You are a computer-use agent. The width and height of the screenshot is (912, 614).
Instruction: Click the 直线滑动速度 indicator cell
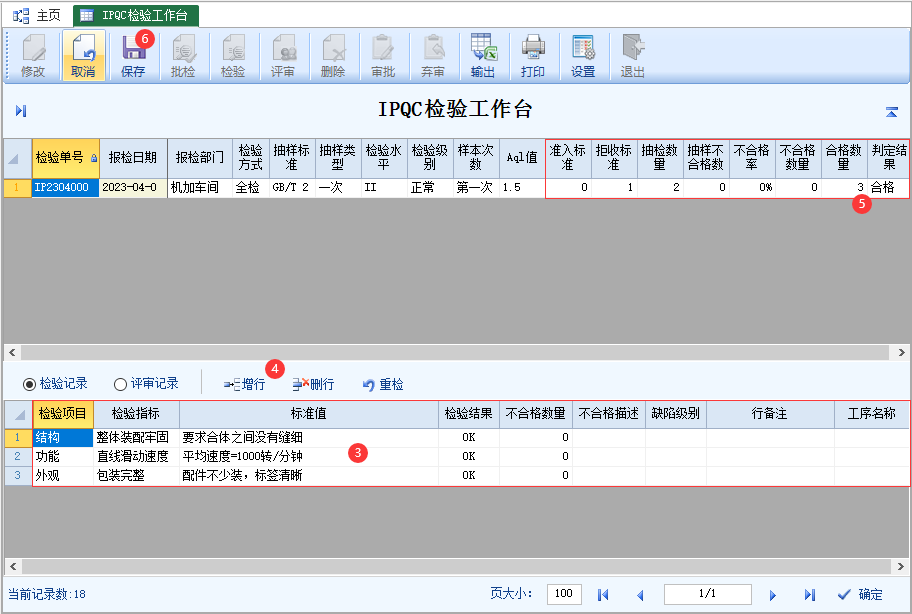click(x=136, y=456)
